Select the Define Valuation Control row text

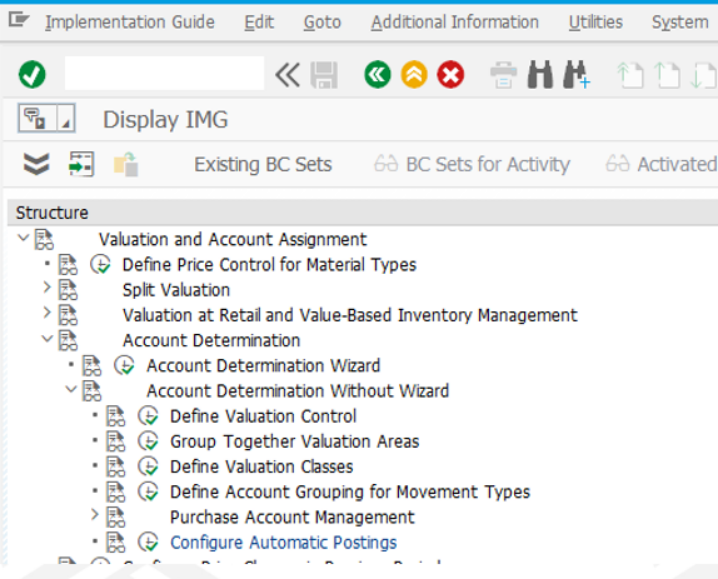[x=263, y=416]
